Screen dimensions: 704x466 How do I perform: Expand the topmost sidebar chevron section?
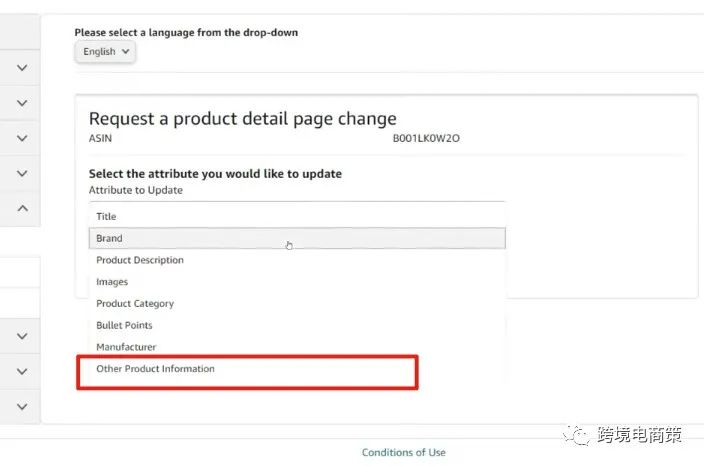(x=22, y=68)
